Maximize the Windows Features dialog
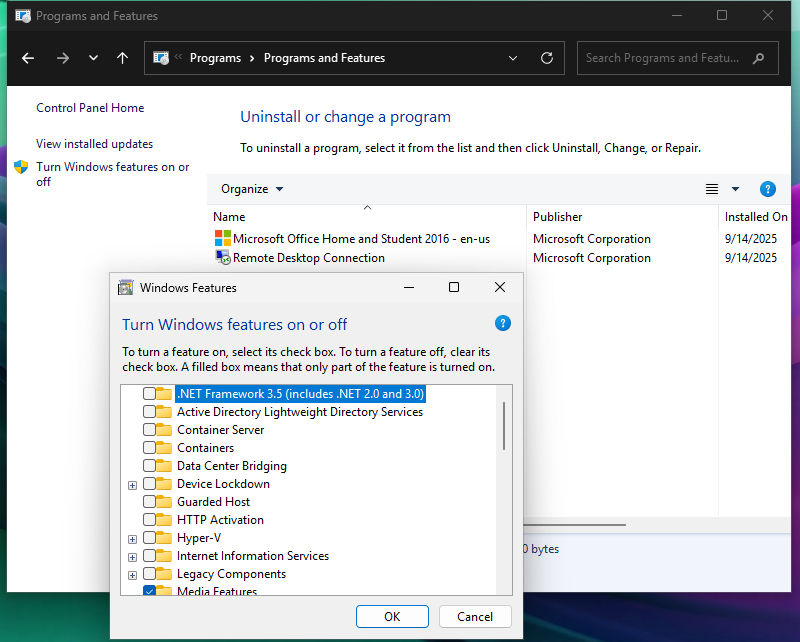Image resolution: width=800 pixels, height=642 pixels. (454, 287)
